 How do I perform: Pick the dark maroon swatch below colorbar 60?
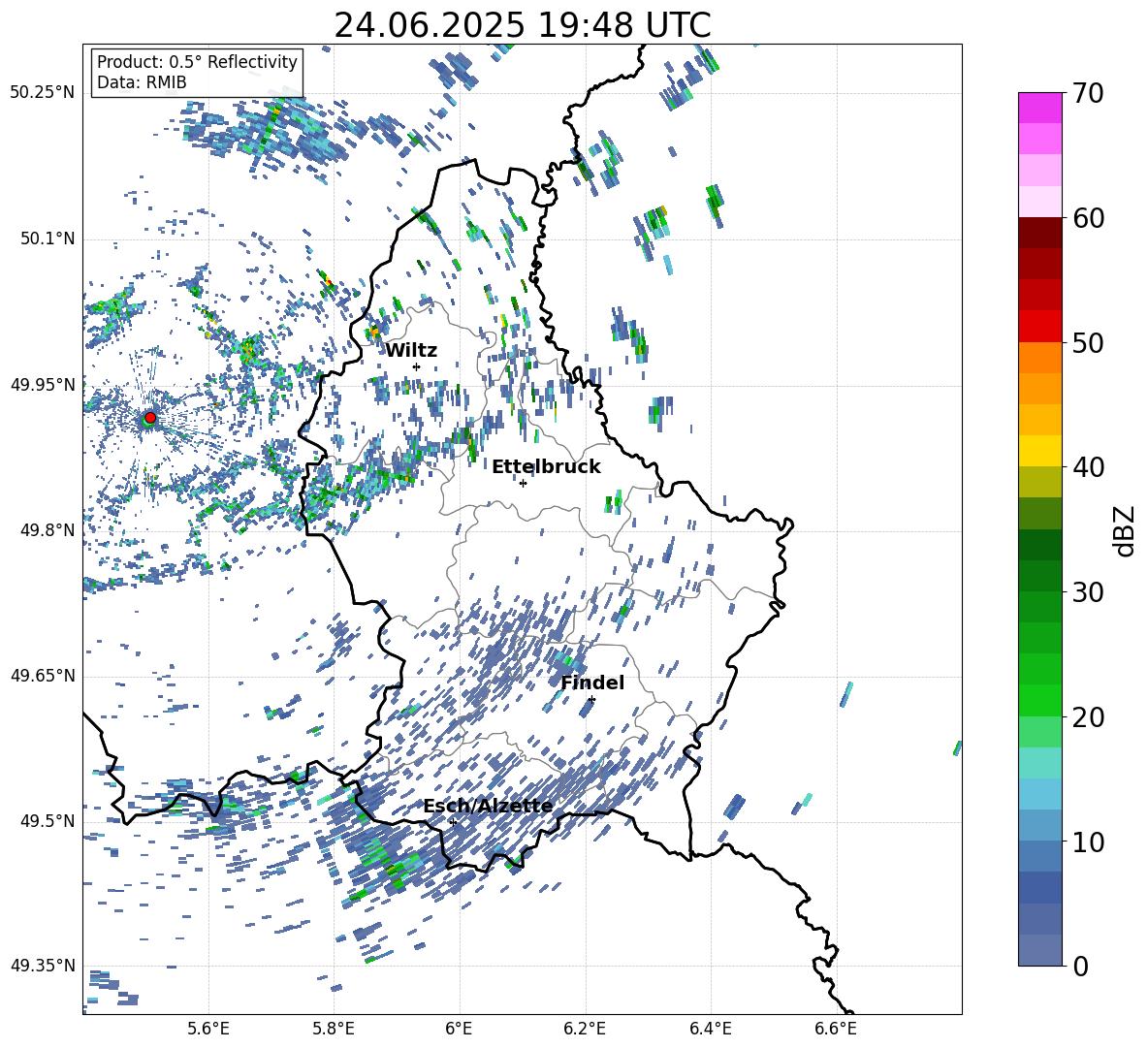[x=1039, y=233]
